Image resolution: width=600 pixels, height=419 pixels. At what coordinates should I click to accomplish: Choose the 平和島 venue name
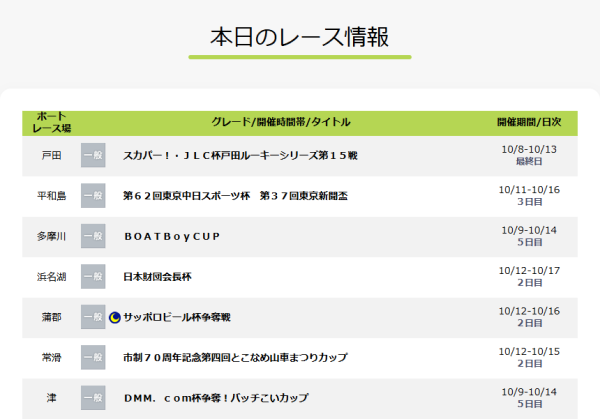tap(52, 196)
